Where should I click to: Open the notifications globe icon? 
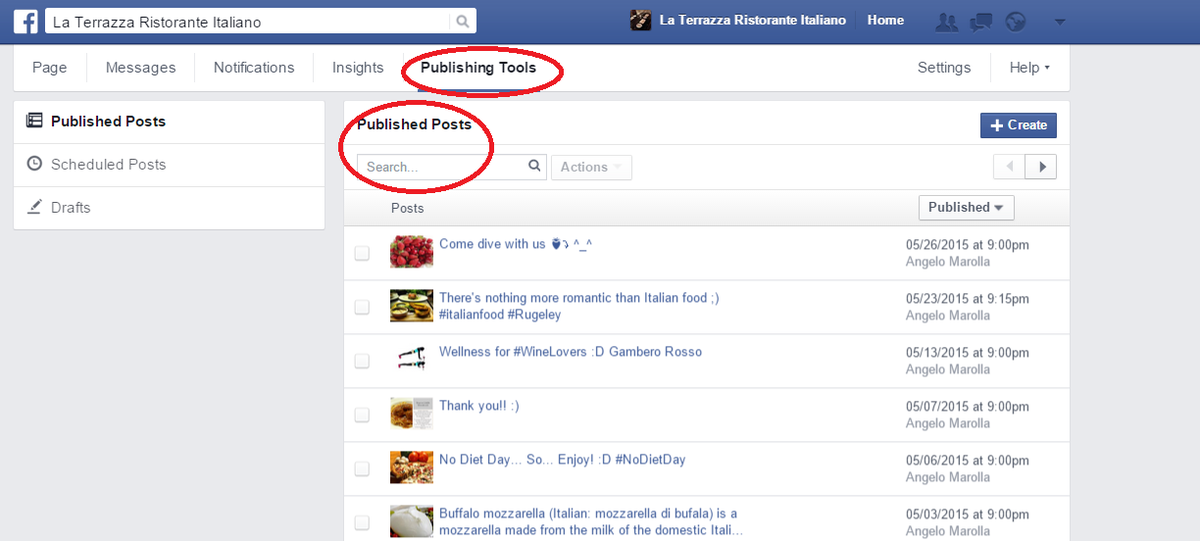pyautogui.click(x=1016, y=21)
